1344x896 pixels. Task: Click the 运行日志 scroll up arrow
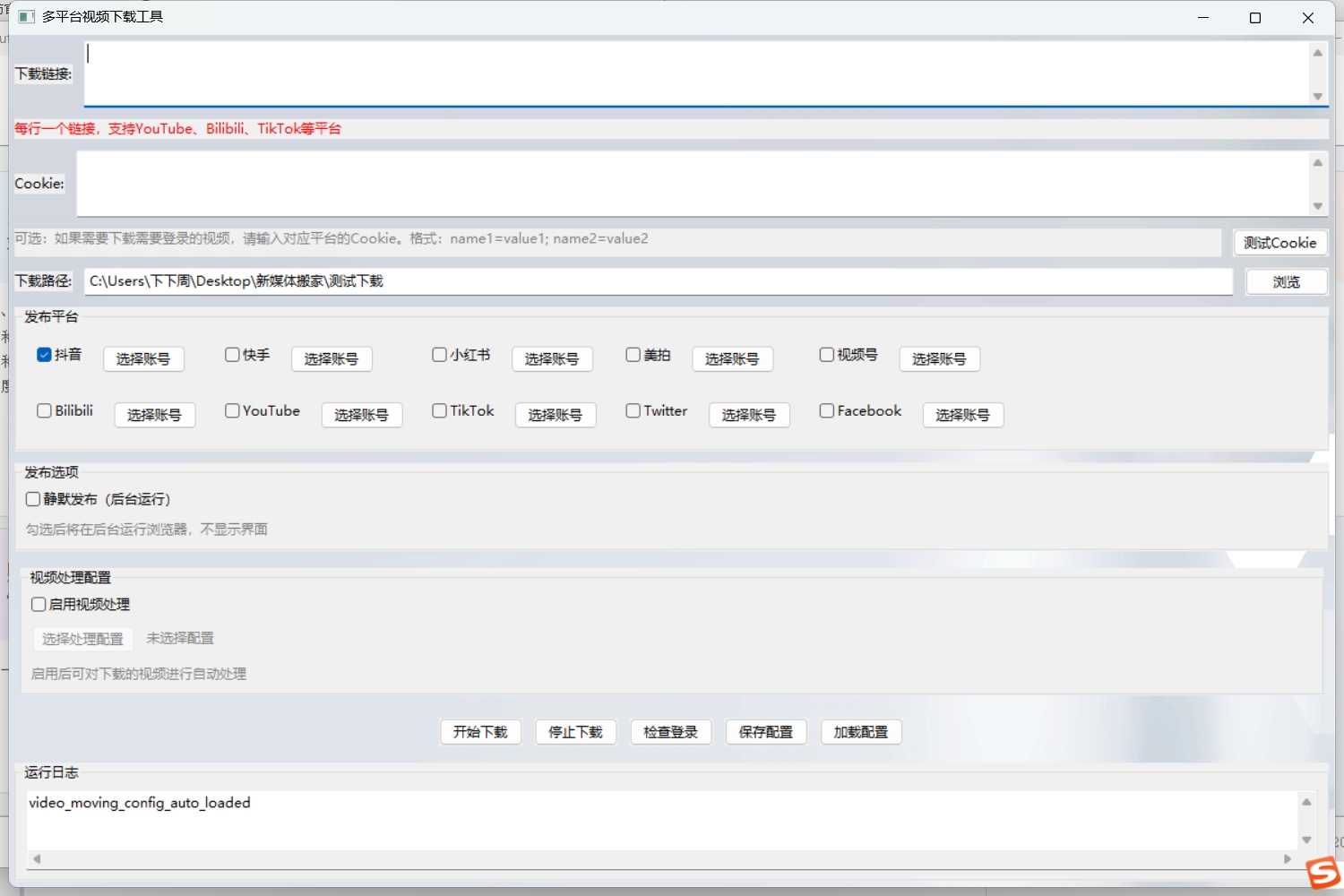point(1306,802)
